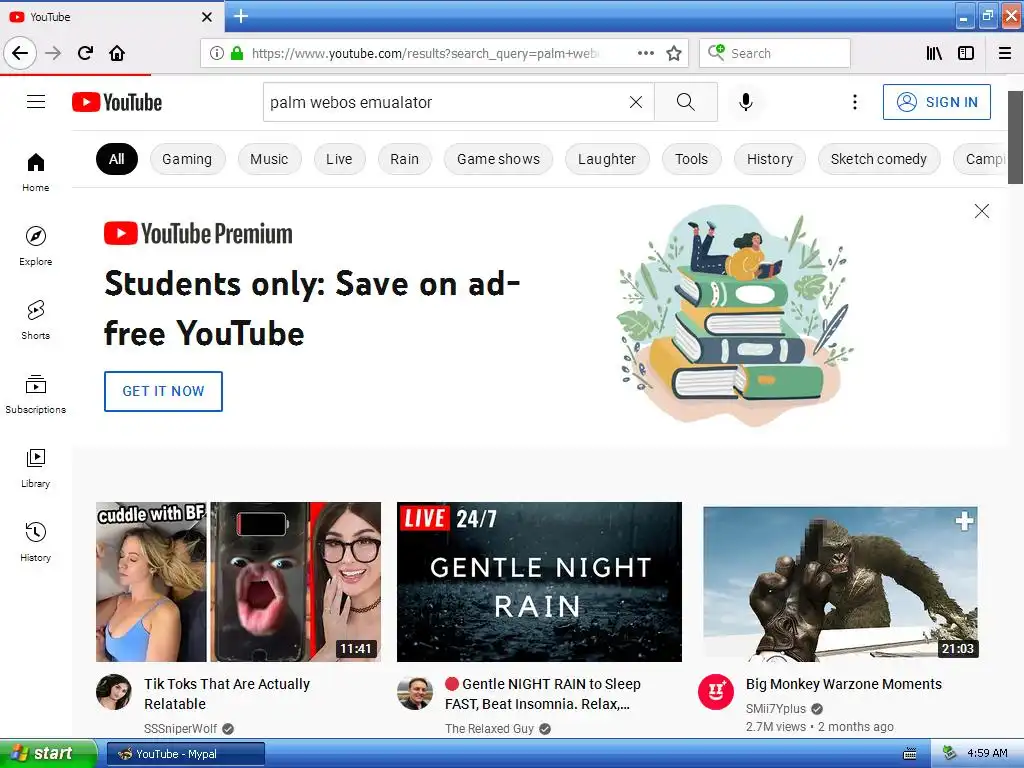
Task: Clear the YouTube search query
Action: pyautogui.click(x=635, y=102)
